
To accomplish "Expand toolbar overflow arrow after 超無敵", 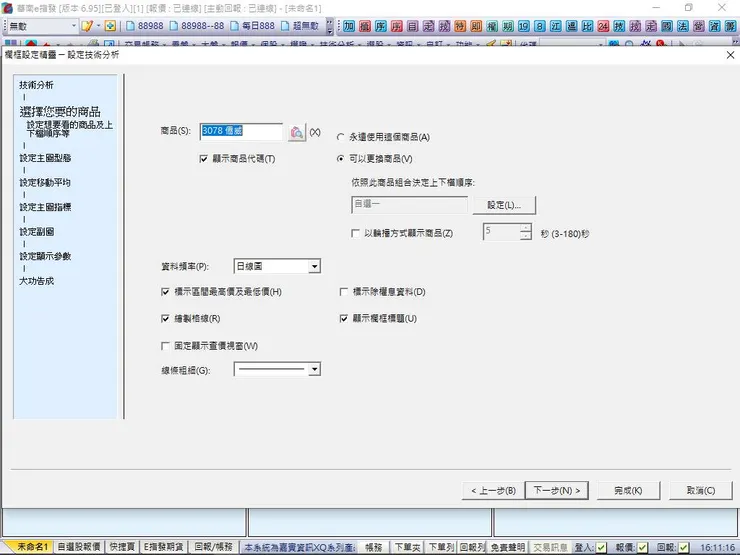I will pos(329,26).
